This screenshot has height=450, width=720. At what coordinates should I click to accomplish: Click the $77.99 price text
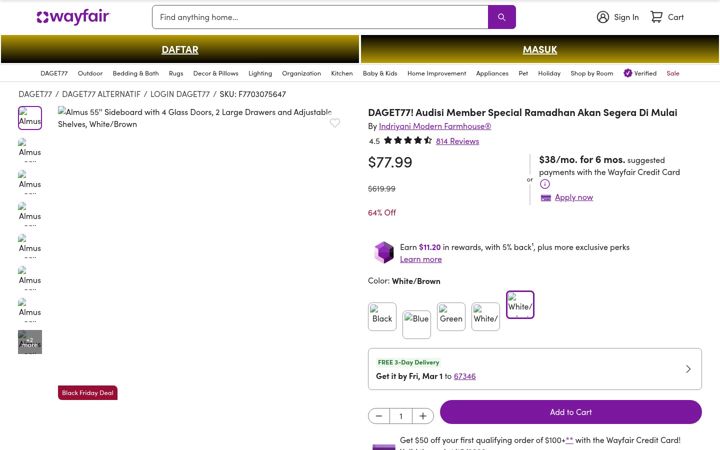point(390,162)
